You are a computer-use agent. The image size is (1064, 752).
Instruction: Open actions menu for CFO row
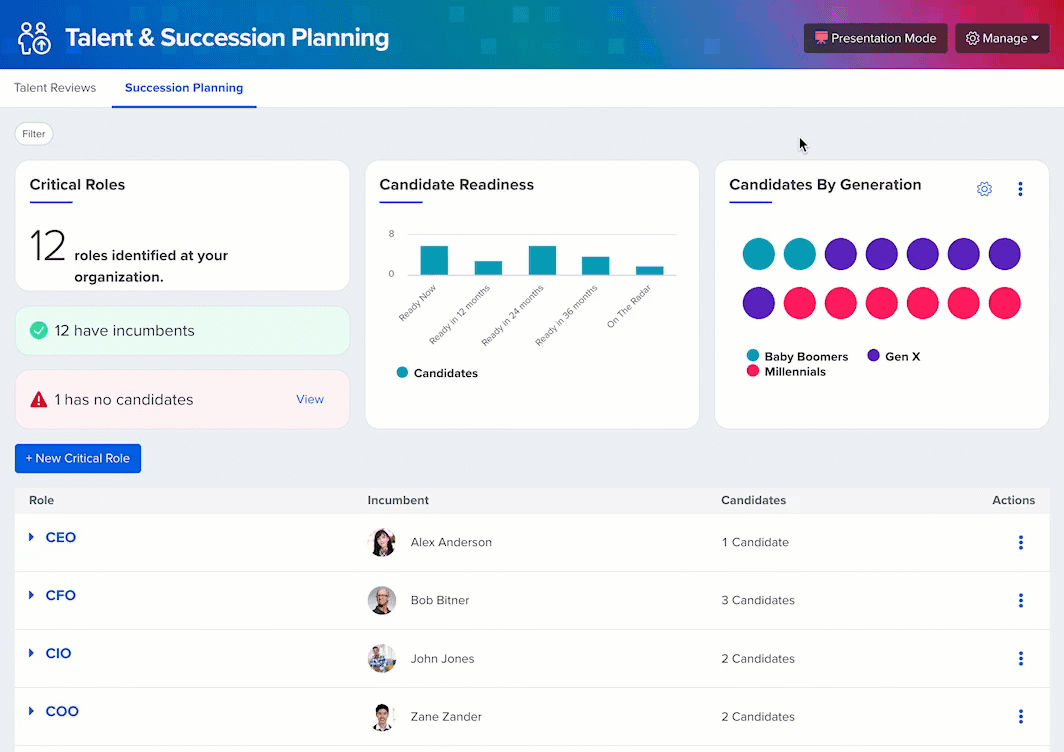[x=1020, y=601]
